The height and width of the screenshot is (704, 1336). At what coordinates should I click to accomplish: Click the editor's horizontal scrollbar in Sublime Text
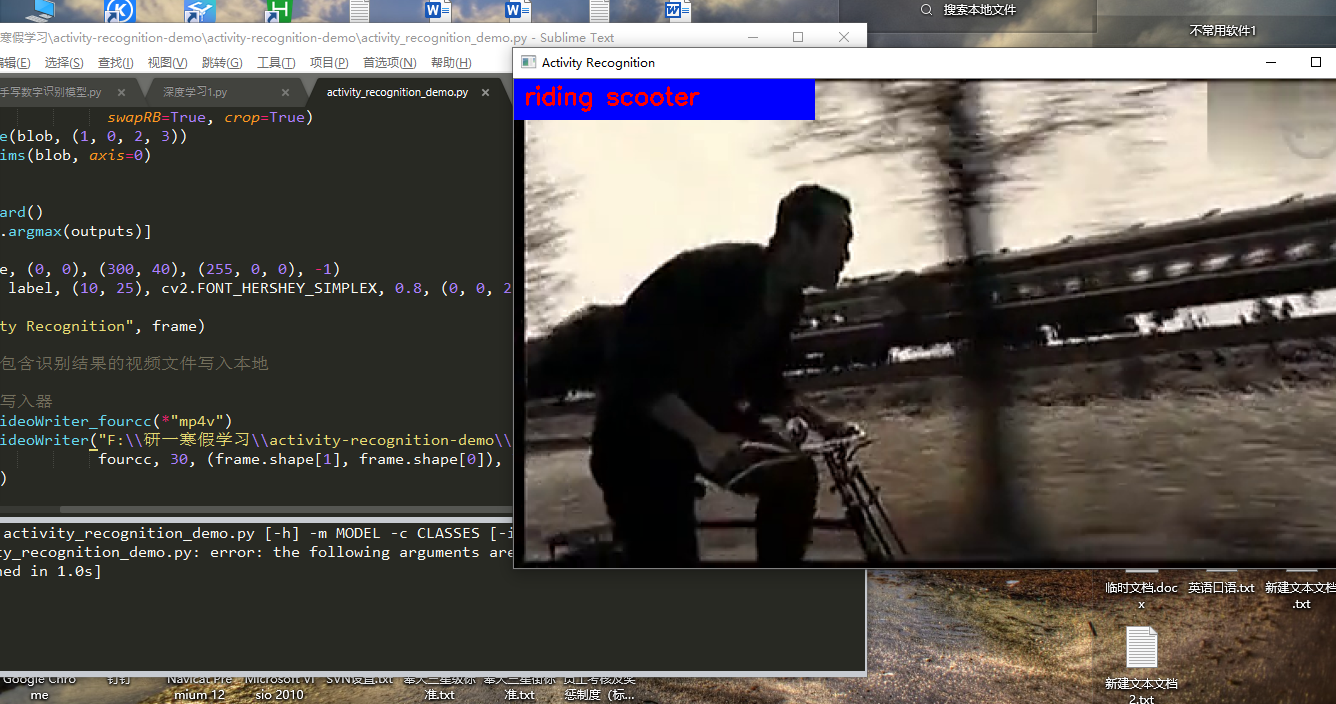pyautogui.click(x=250, y=510)
